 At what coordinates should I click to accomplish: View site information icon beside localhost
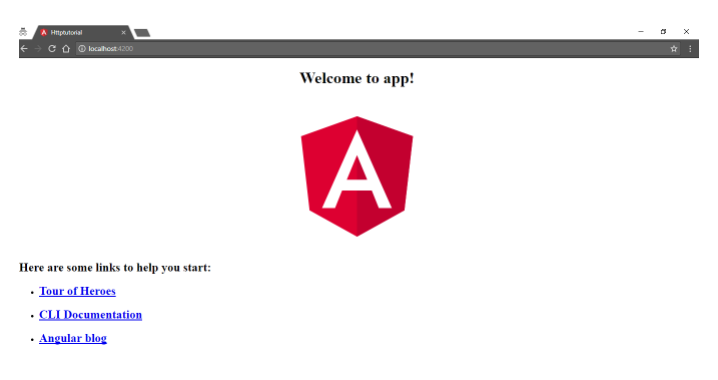[x=82, y=49]
